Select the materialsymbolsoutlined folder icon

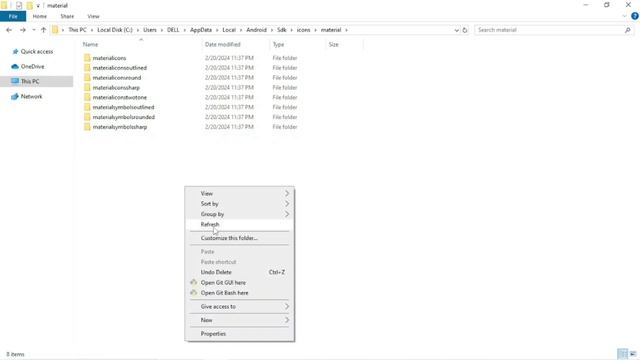87,107
